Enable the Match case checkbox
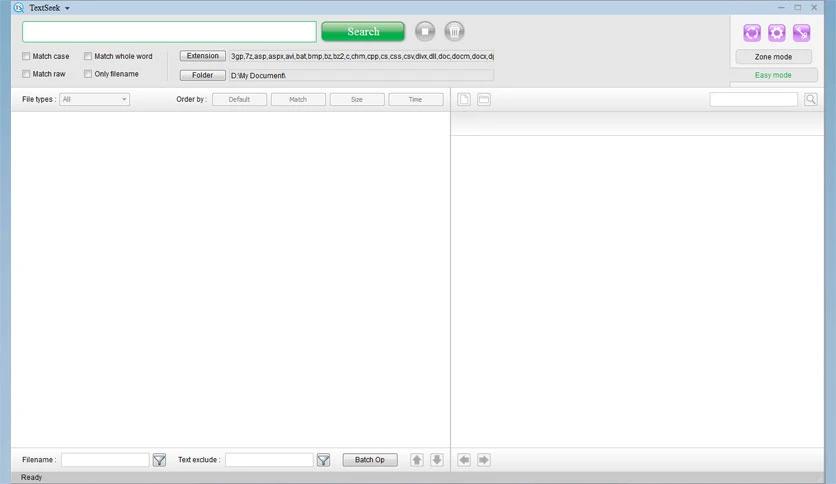The width and height of the screenshot is (836, 484). click(x=27, y=57)
